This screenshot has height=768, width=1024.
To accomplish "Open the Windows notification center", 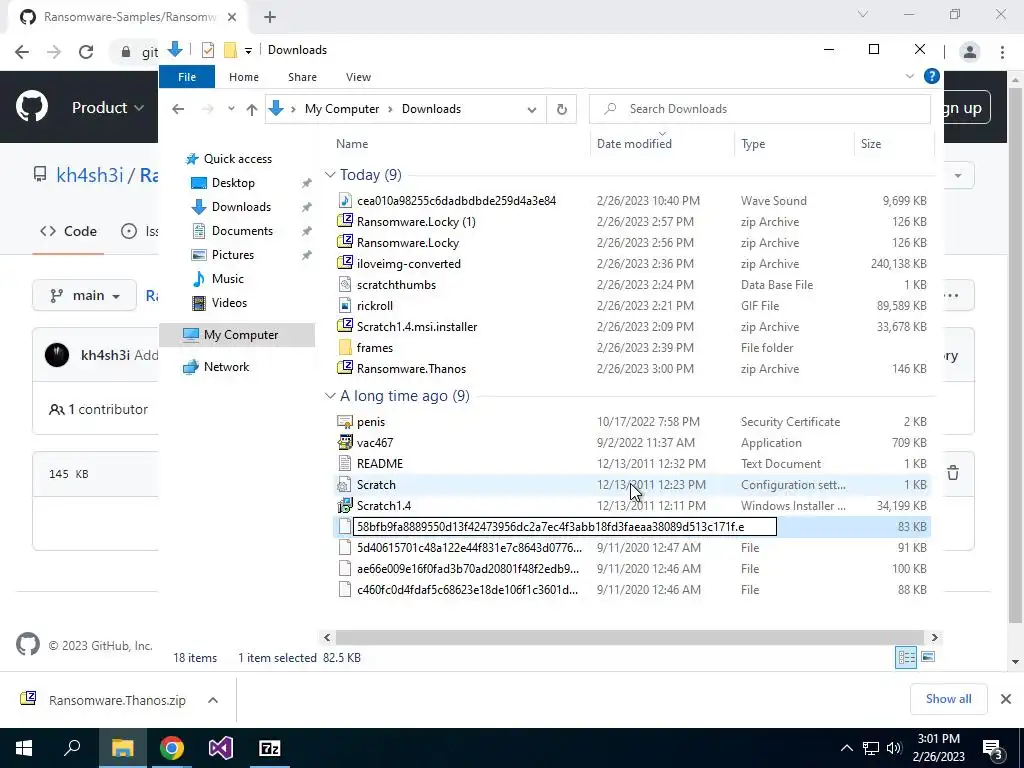I will click(x=993, y=748).
